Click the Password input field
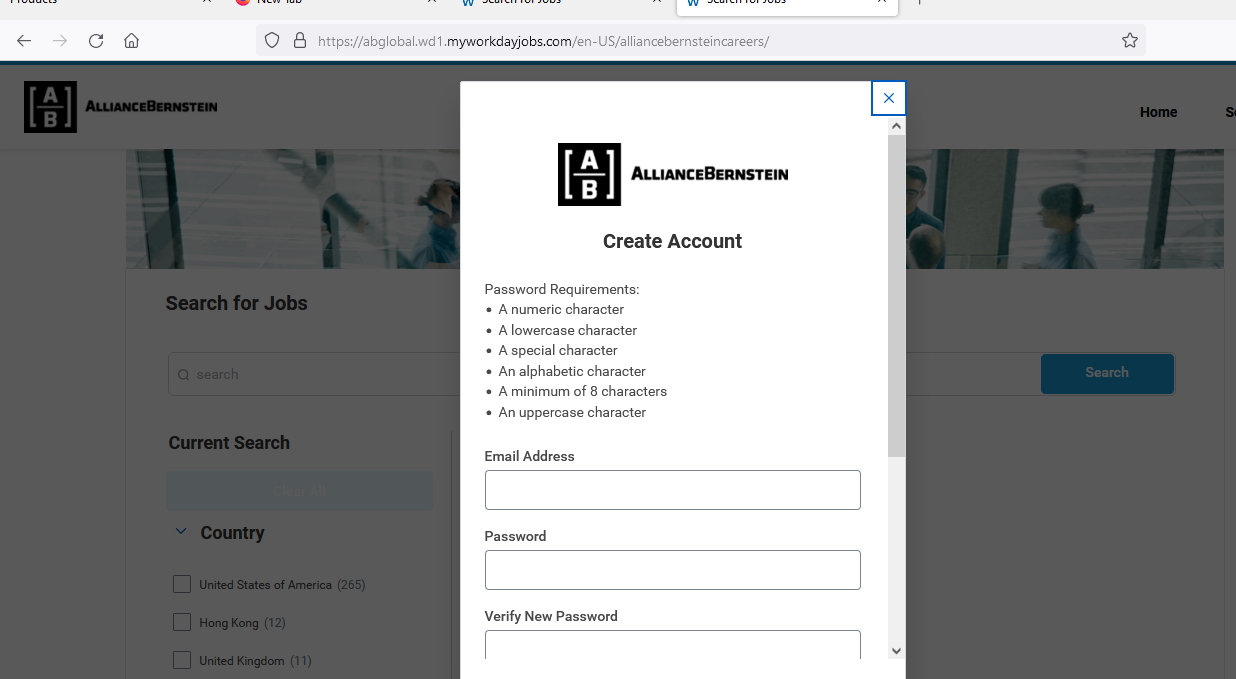The image size is (1236, 679). 673,570
